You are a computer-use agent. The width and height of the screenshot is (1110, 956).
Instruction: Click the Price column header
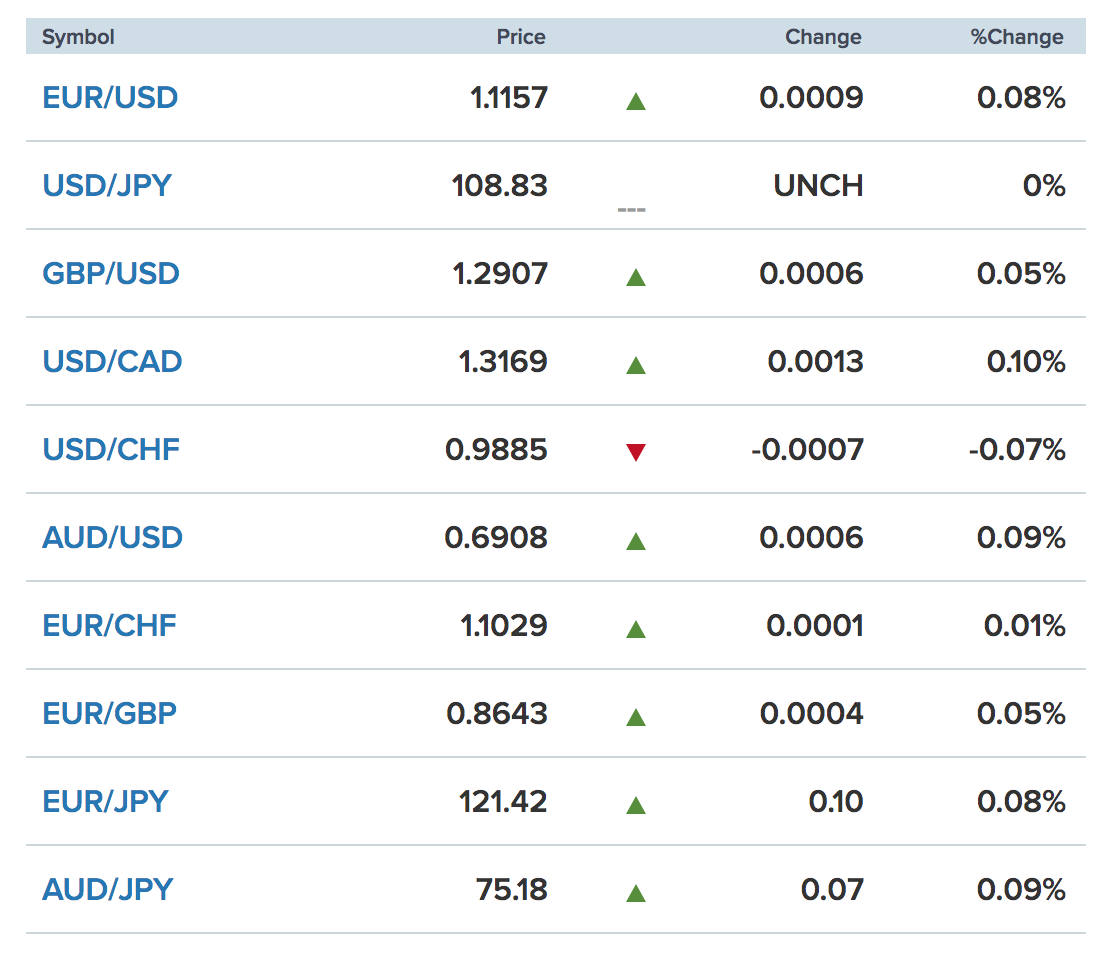[x=521, y=37]
